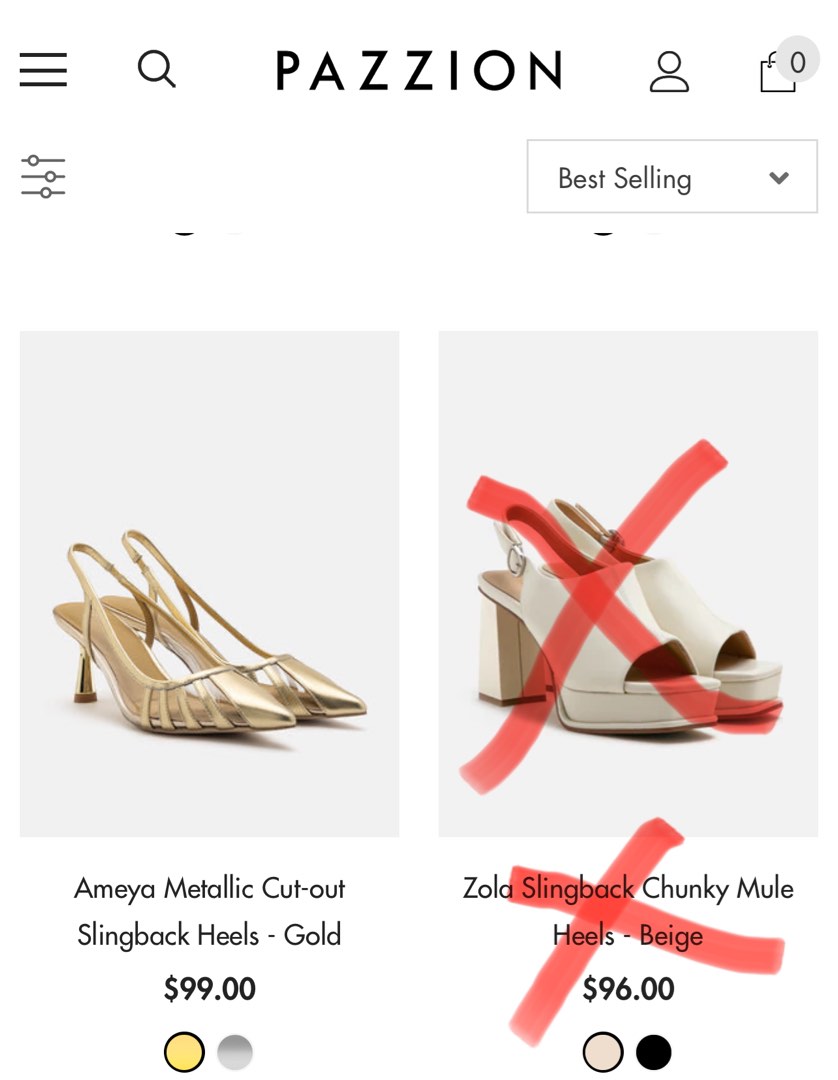Viewport: 838px width, 1080px height.
Task: Click the PAZZION logo
Action: click(419, 70)
